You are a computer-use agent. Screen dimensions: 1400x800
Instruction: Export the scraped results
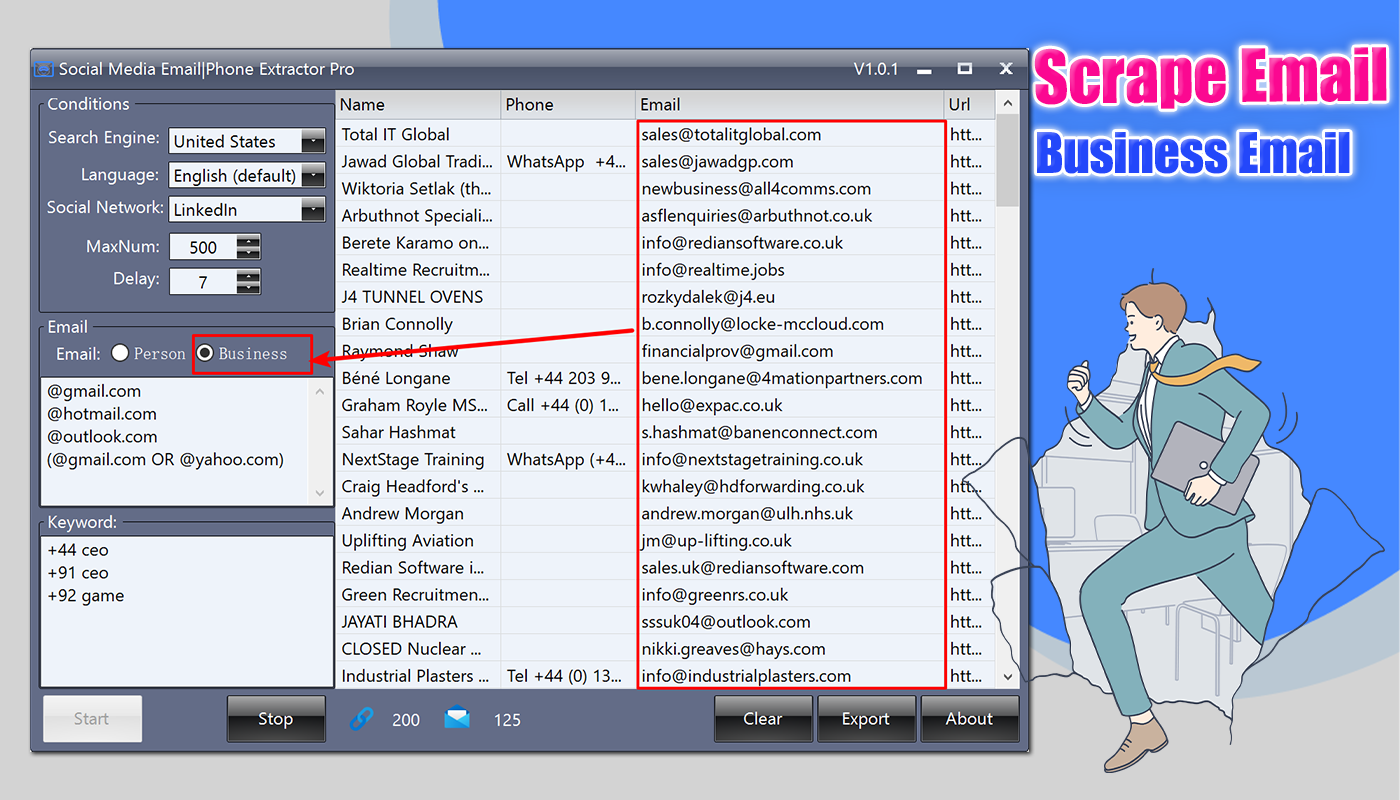pos(866,718)
